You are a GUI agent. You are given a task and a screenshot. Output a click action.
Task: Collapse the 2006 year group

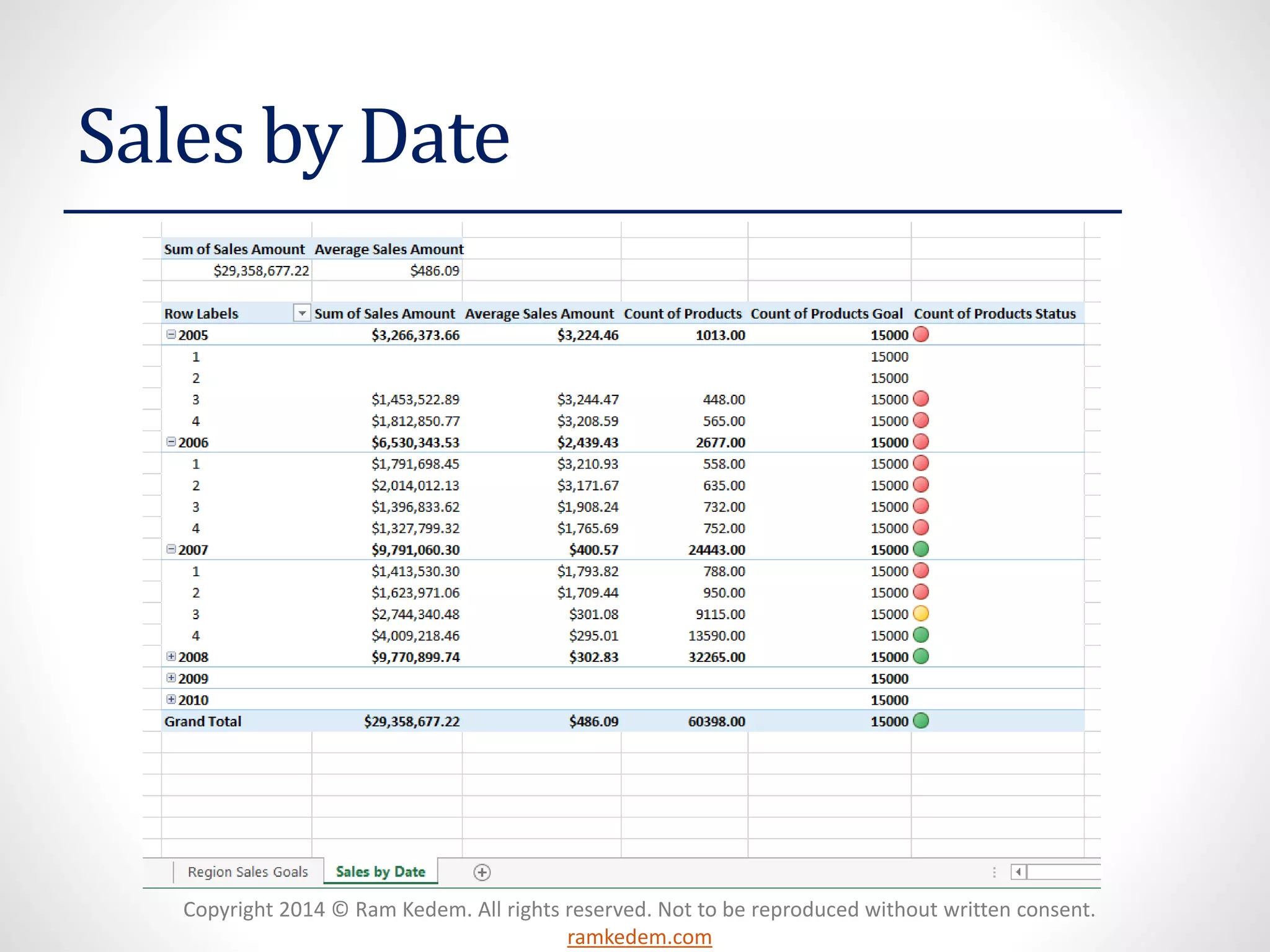coord(171,442)
